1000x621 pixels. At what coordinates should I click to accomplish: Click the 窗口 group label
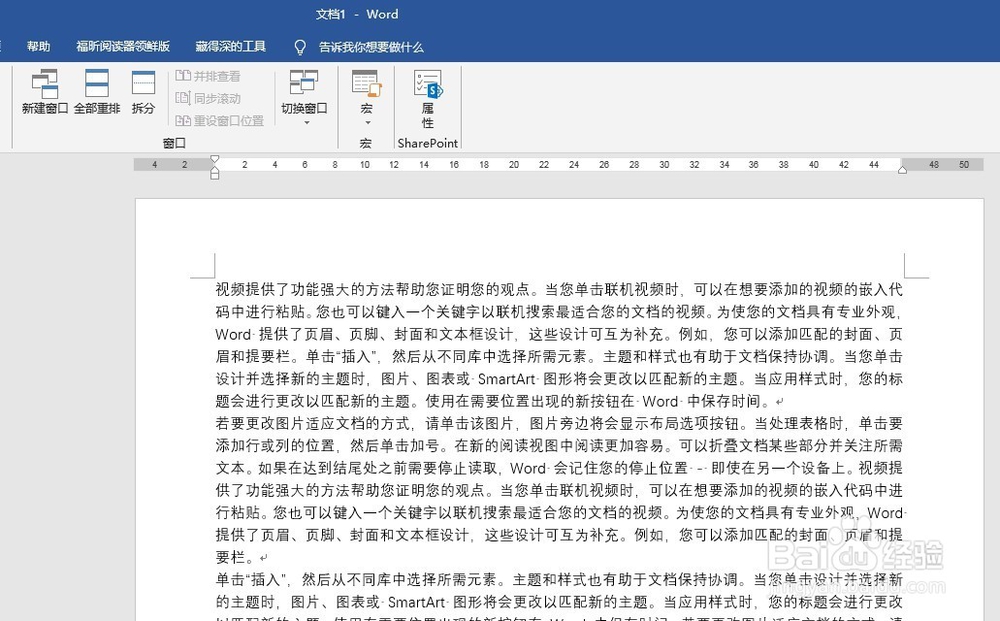pyautogui.click(x=174, y=143)
